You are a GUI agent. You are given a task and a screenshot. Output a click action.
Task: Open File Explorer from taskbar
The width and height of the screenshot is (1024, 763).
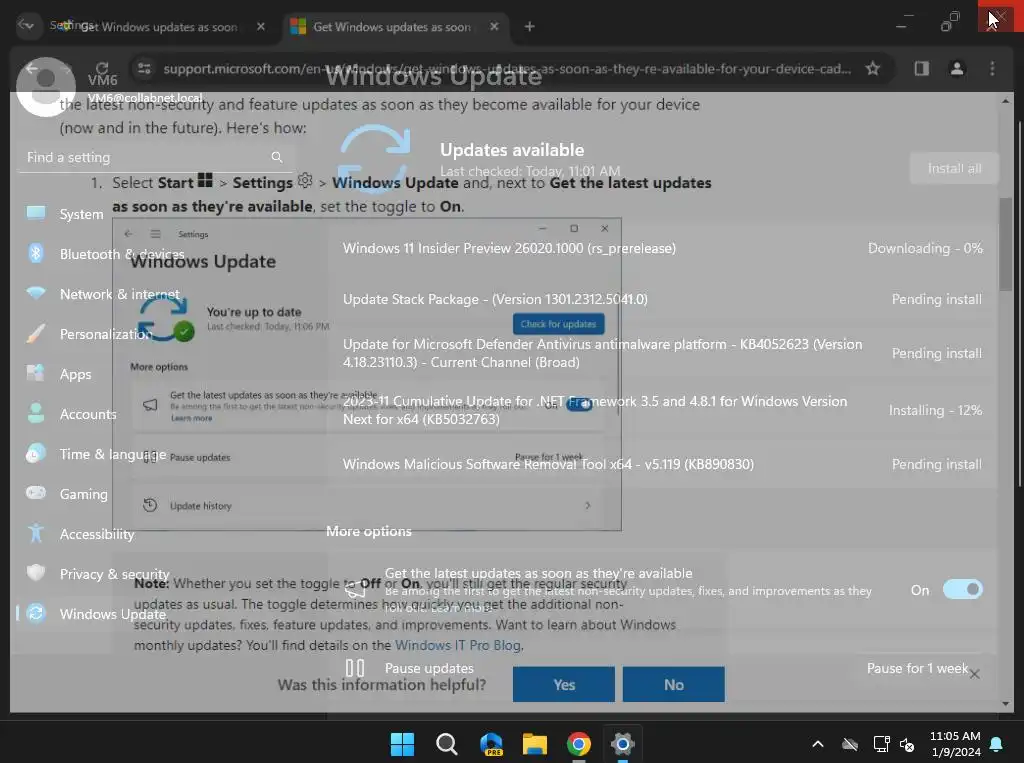[534, 743]
